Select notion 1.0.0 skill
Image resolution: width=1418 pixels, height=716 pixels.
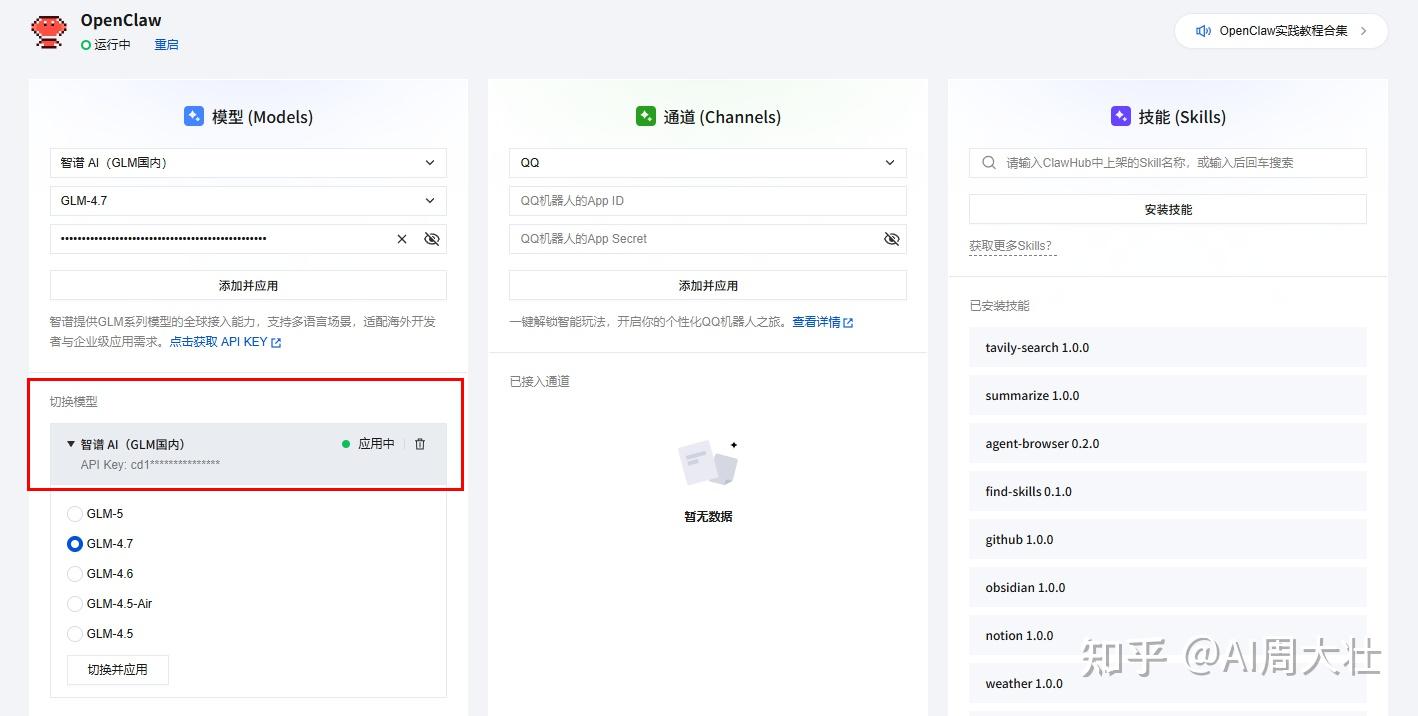tap(1168, 636)
